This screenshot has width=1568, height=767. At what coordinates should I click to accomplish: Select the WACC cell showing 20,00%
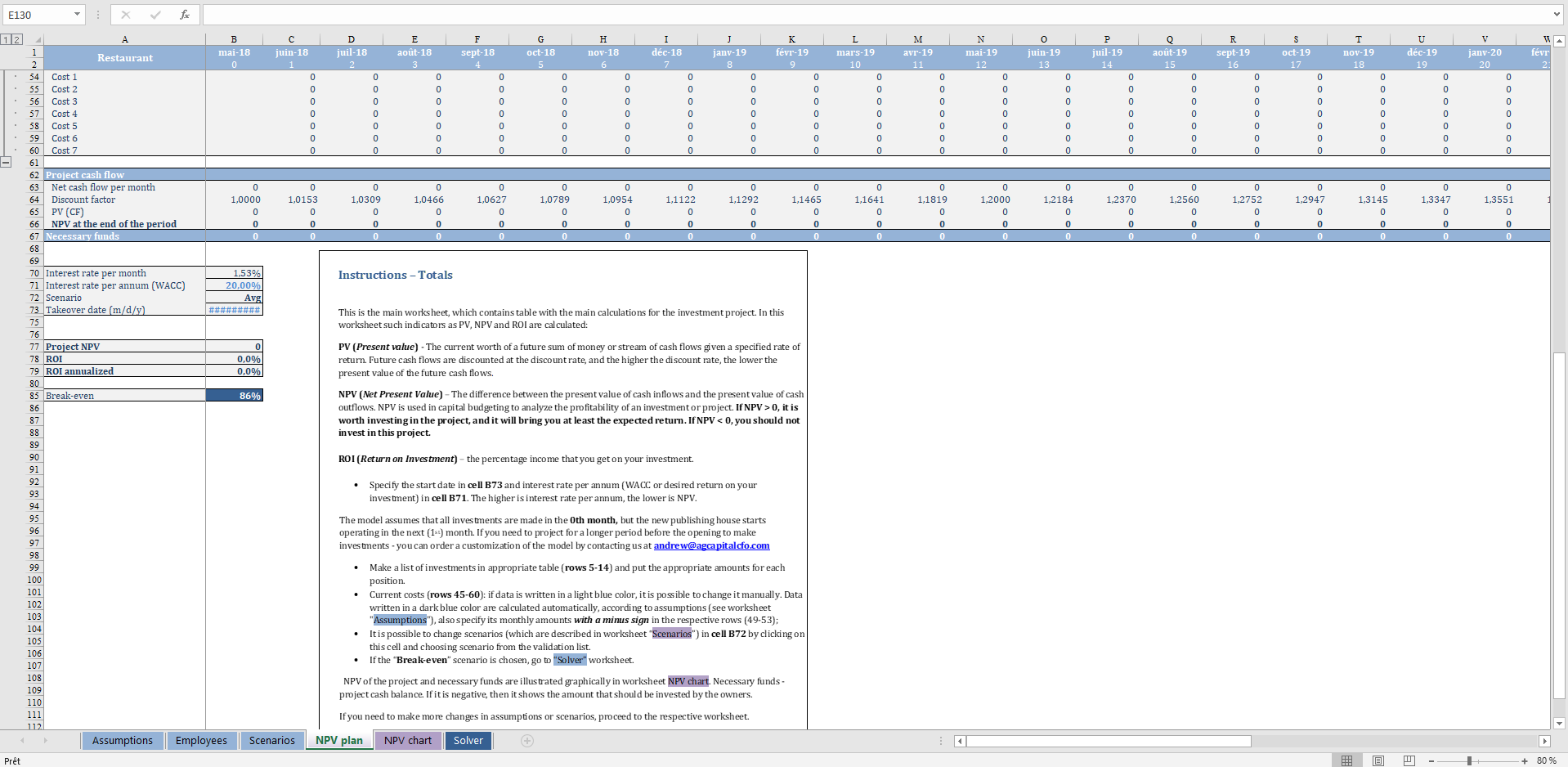click(x=234, y=285)
